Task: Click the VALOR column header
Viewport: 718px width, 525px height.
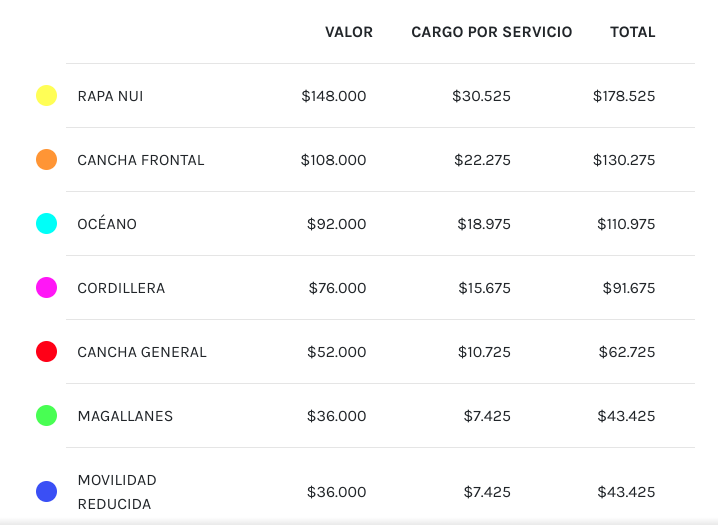Action: tap(348, 32)
